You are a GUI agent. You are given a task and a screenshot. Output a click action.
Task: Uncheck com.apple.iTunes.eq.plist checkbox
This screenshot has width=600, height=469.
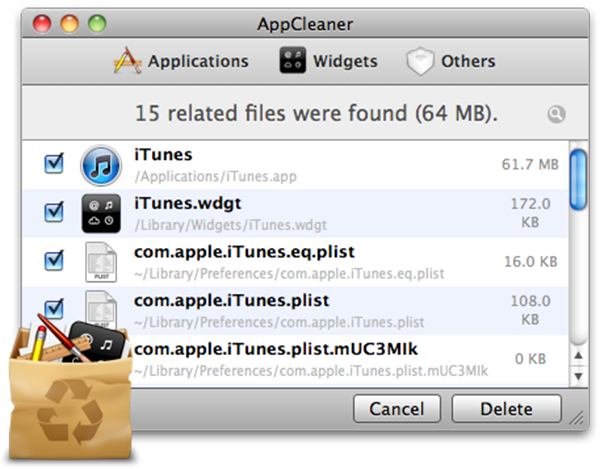[x=54, y=261]
